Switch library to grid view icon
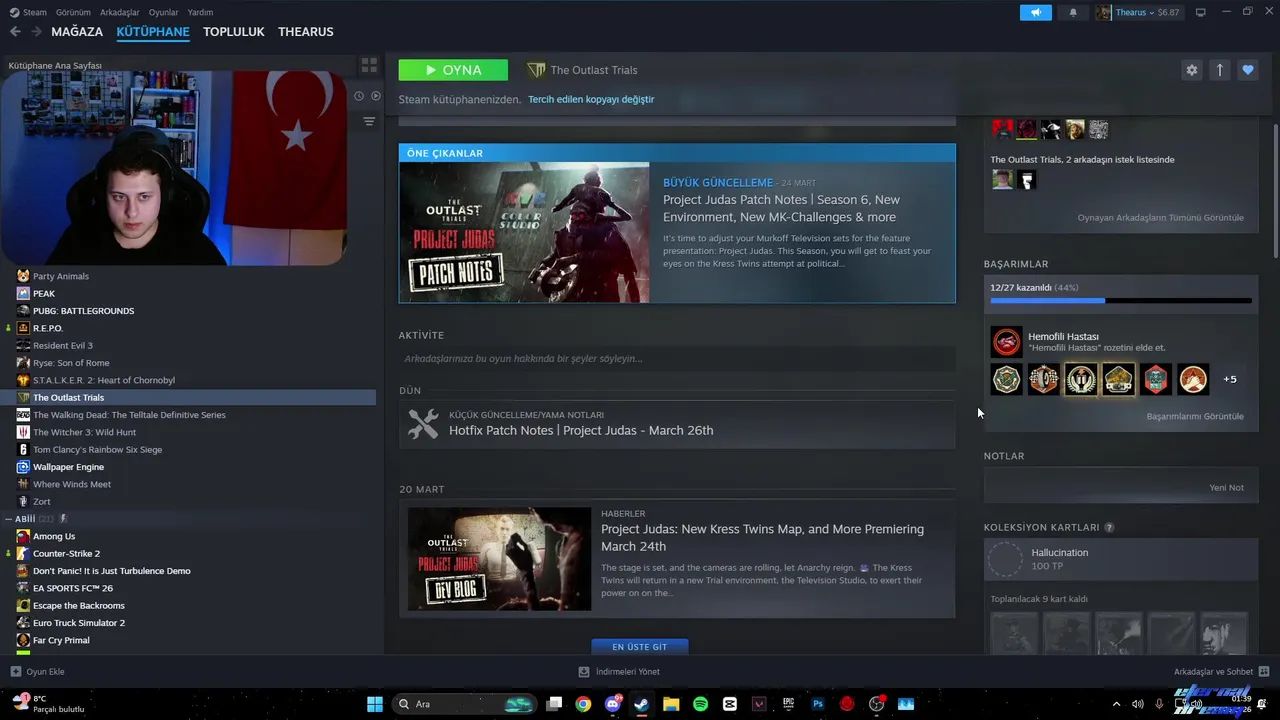 369,65
